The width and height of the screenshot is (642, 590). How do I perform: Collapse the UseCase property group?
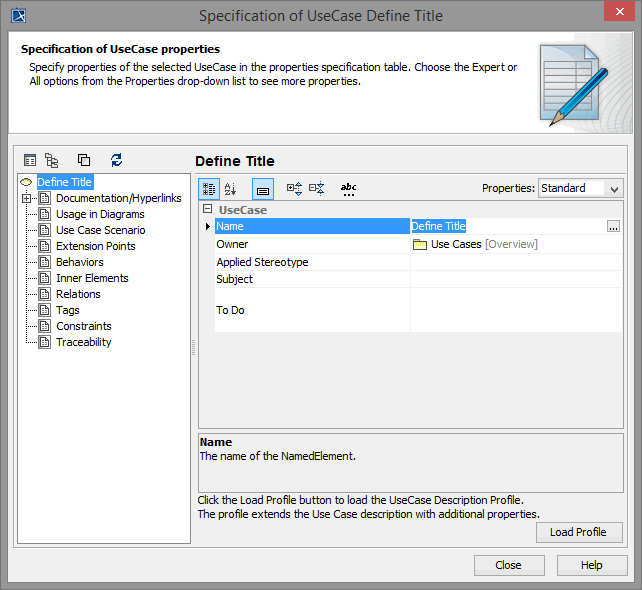(x=207, y=210)
